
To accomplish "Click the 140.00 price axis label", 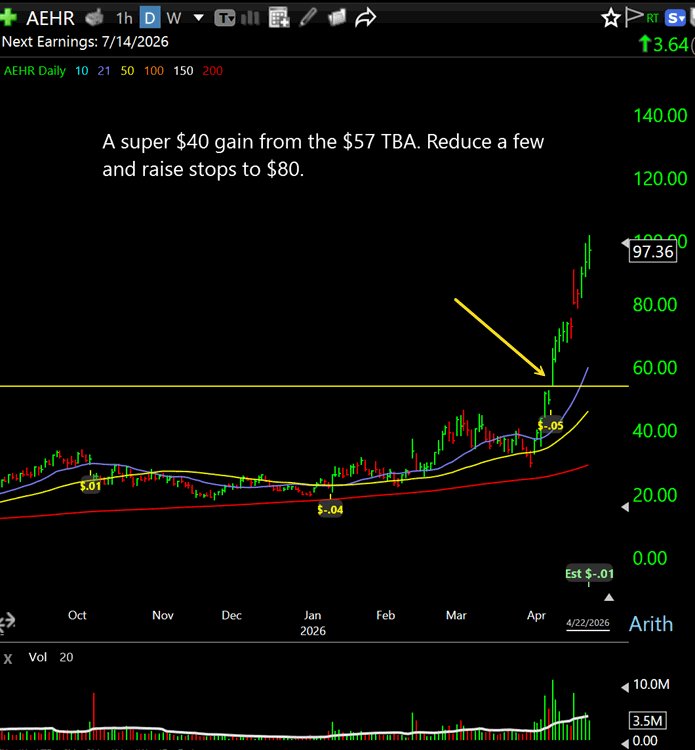I will (660, 116).
